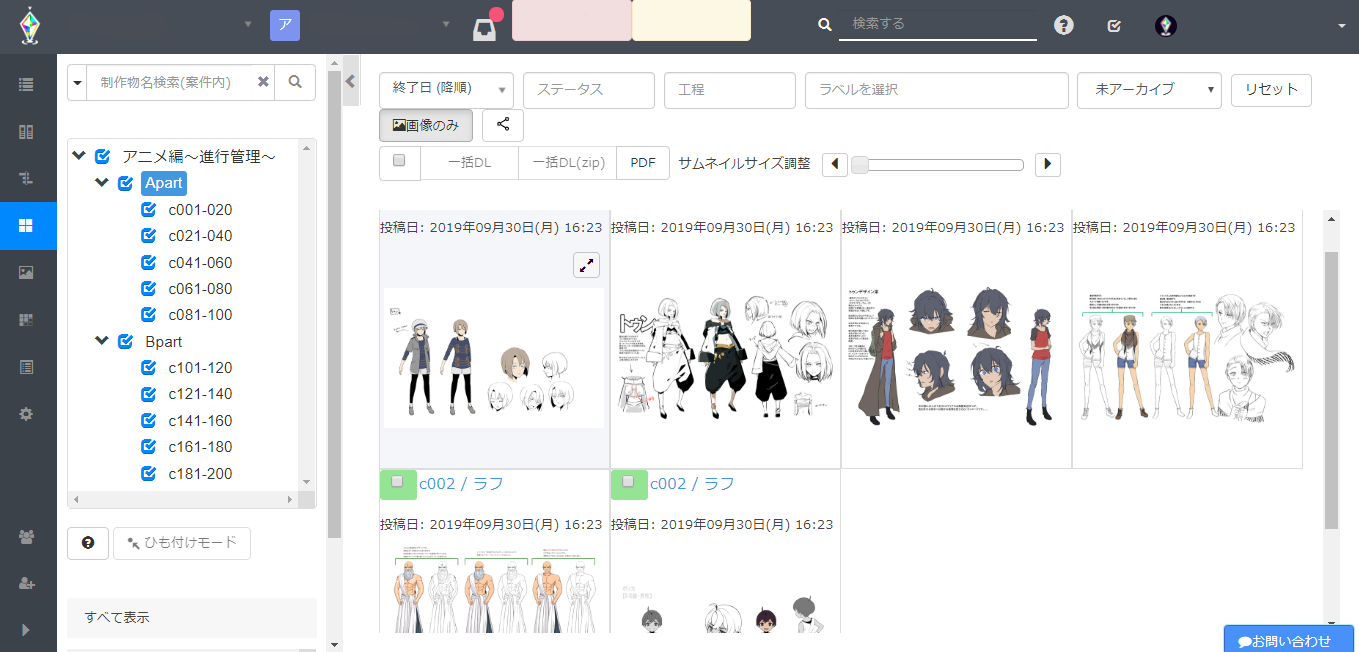
Task: Expand the first thumbnail with fullscreen arrows
Action: coord(586,264)
